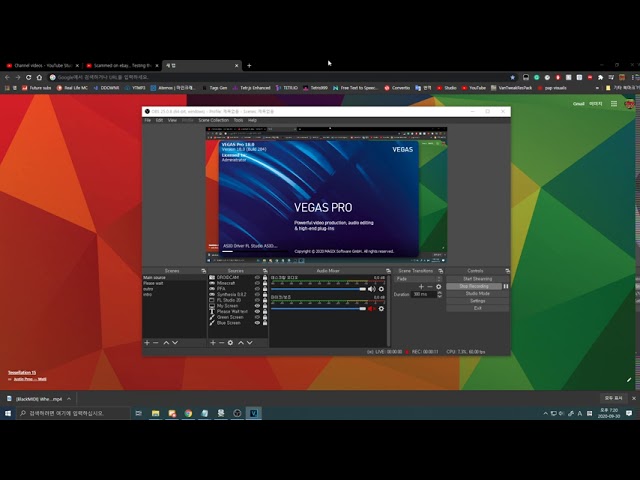Pop out the Scene Transitions dock panel
The height and width of the screenshot is (480, 640).
pos(440,271)
